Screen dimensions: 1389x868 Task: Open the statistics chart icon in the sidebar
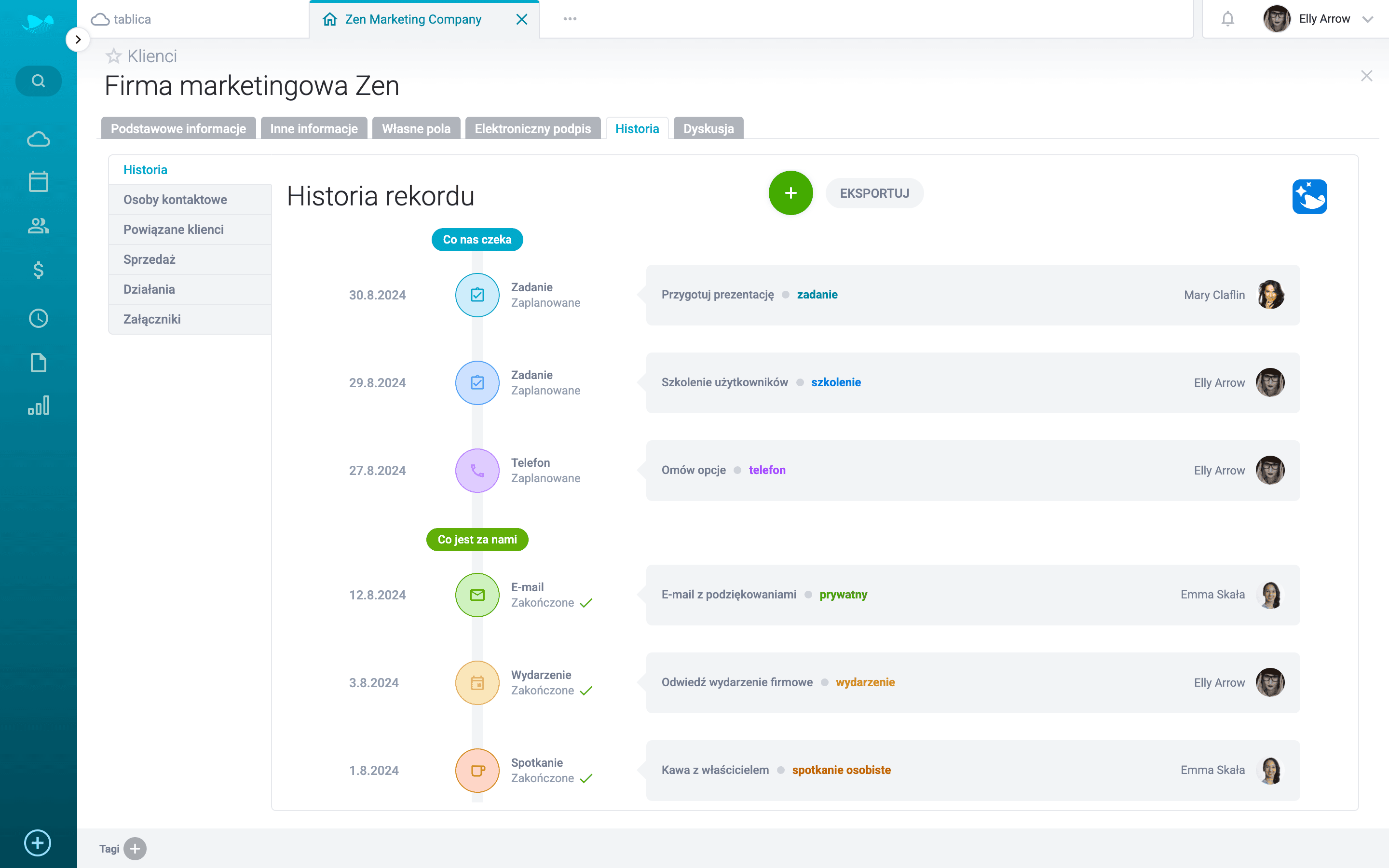click(x=38, y=406)
